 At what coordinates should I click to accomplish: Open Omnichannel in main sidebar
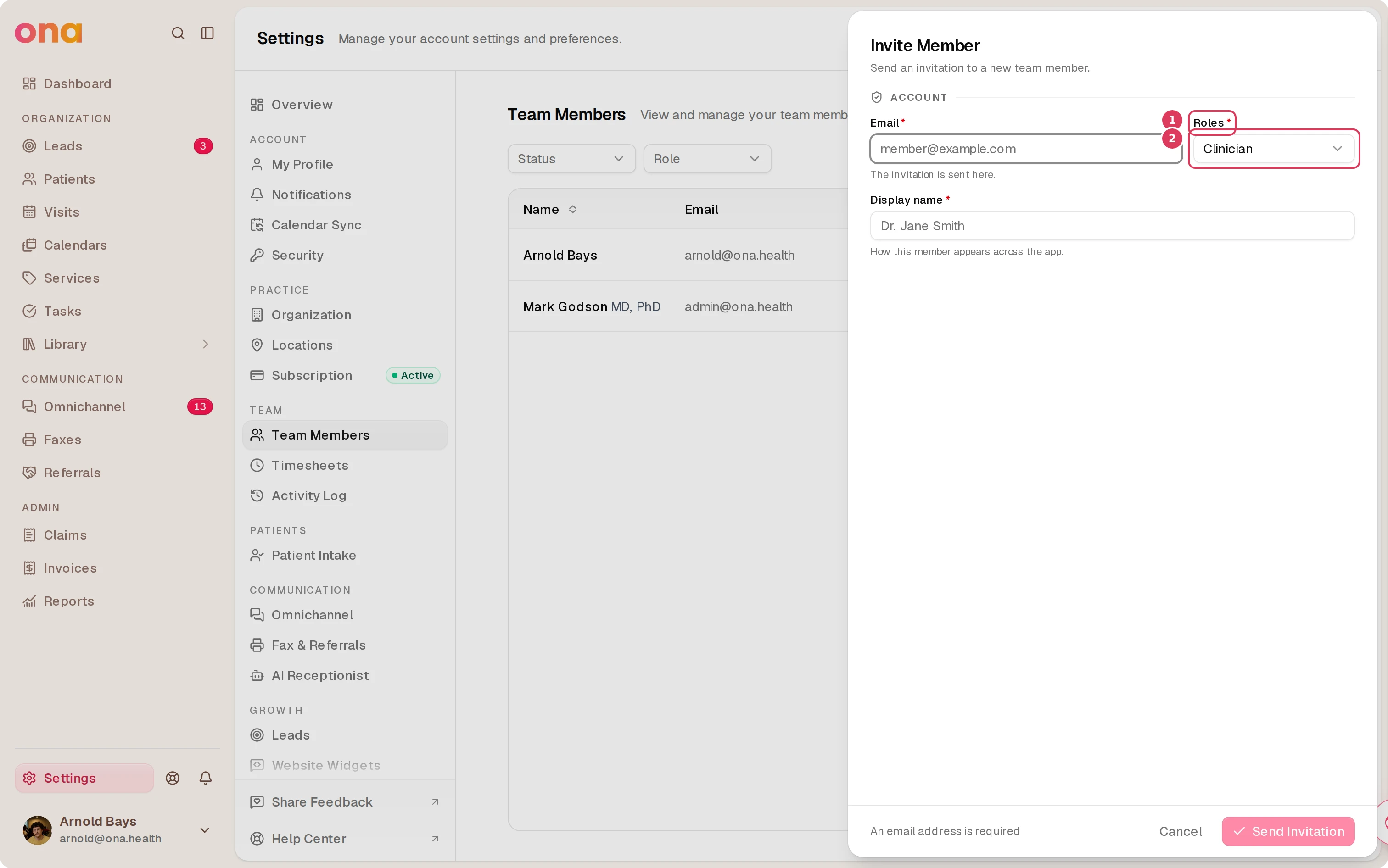tap(117, 406)
